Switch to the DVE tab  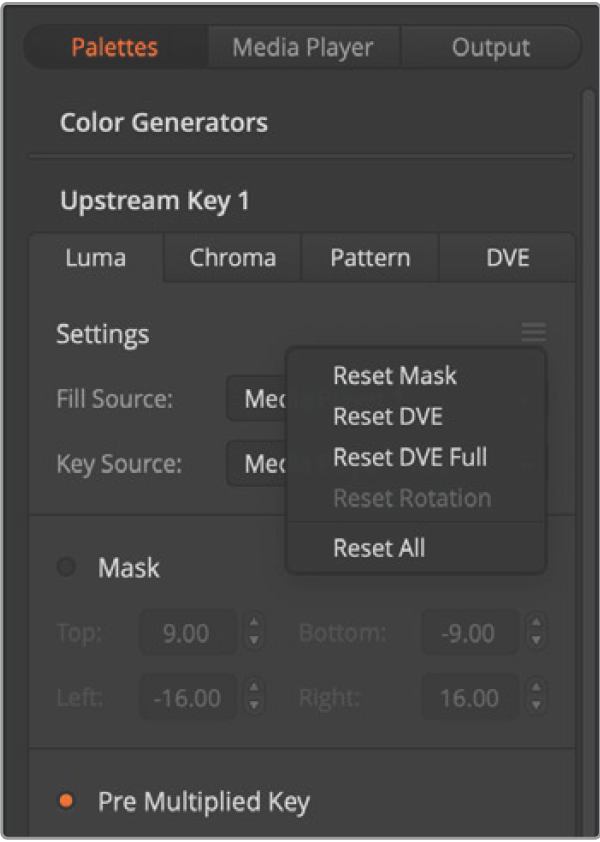[507, 258]
